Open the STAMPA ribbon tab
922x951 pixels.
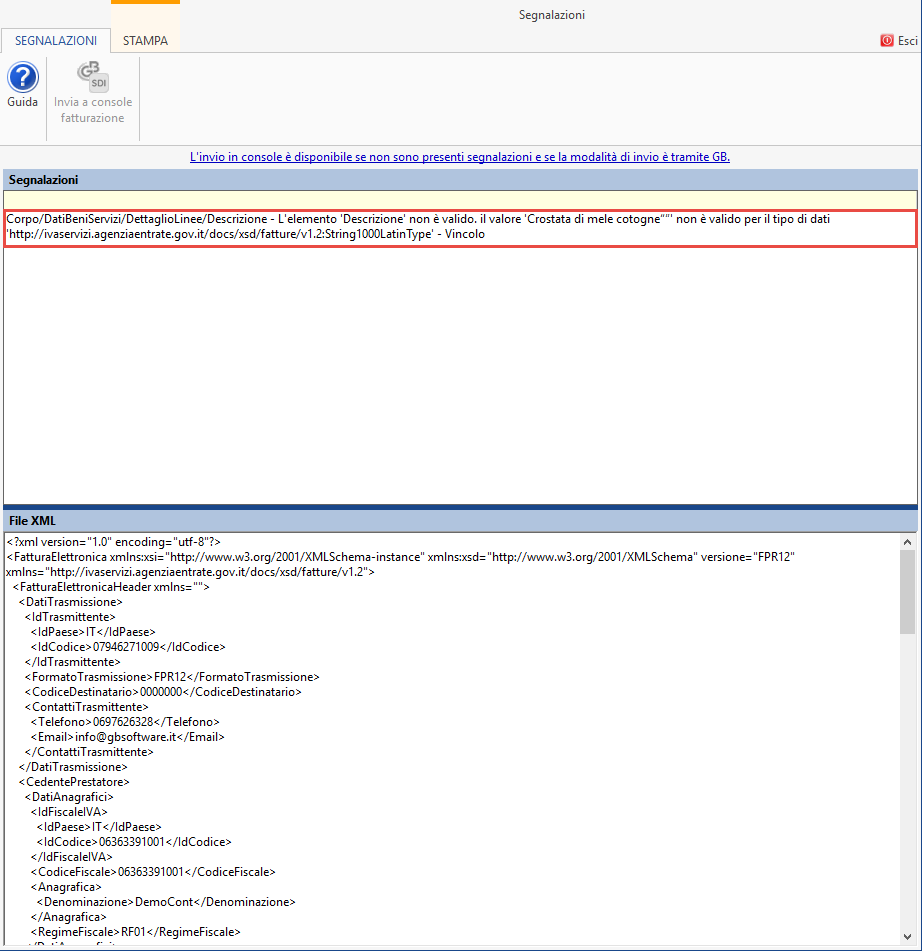click(145, 41)
